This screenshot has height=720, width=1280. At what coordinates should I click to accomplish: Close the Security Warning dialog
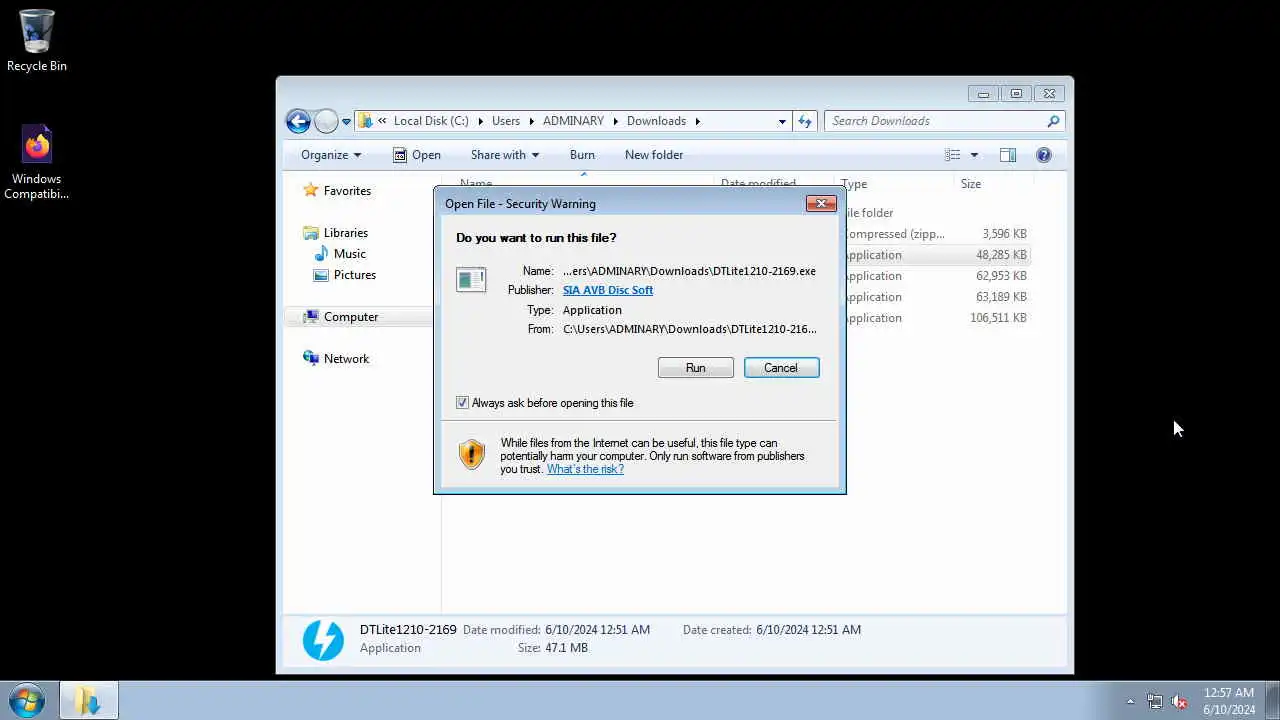[821, 203]
